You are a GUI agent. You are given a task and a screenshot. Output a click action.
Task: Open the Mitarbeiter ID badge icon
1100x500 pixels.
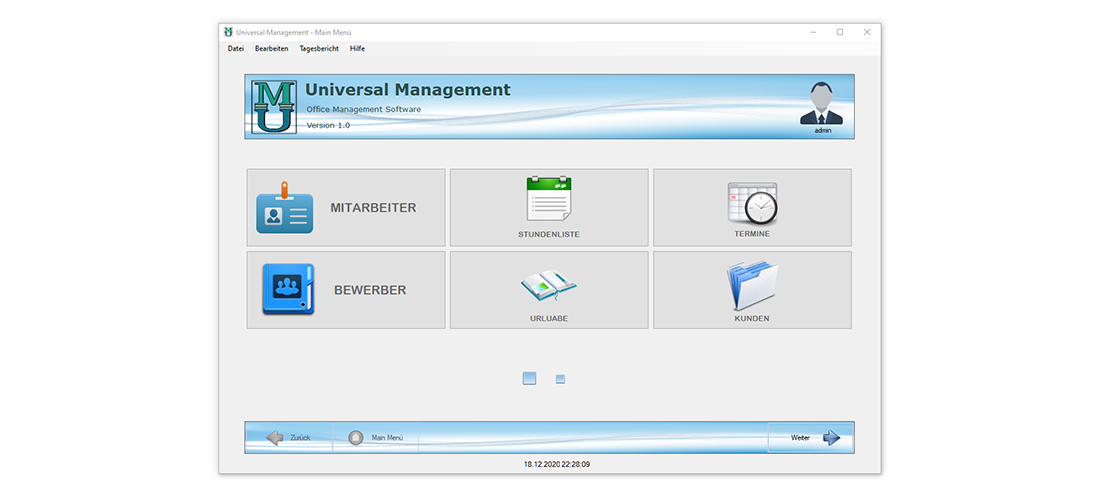pos(284,208)
